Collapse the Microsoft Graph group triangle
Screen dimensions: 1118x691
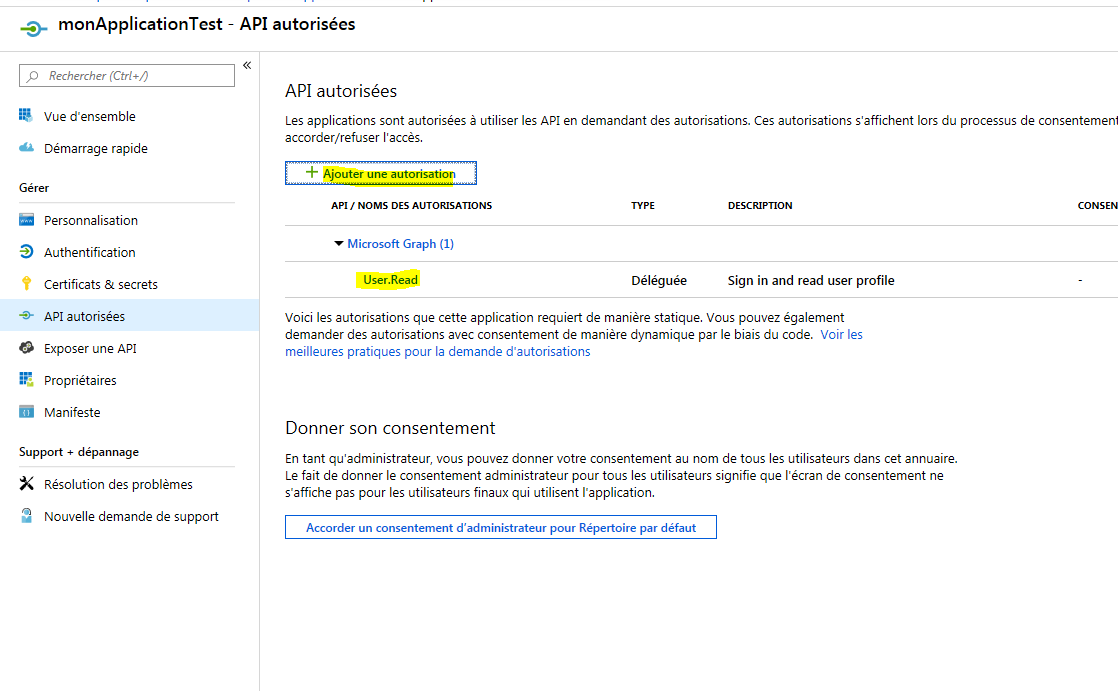[x=339, y=243]
